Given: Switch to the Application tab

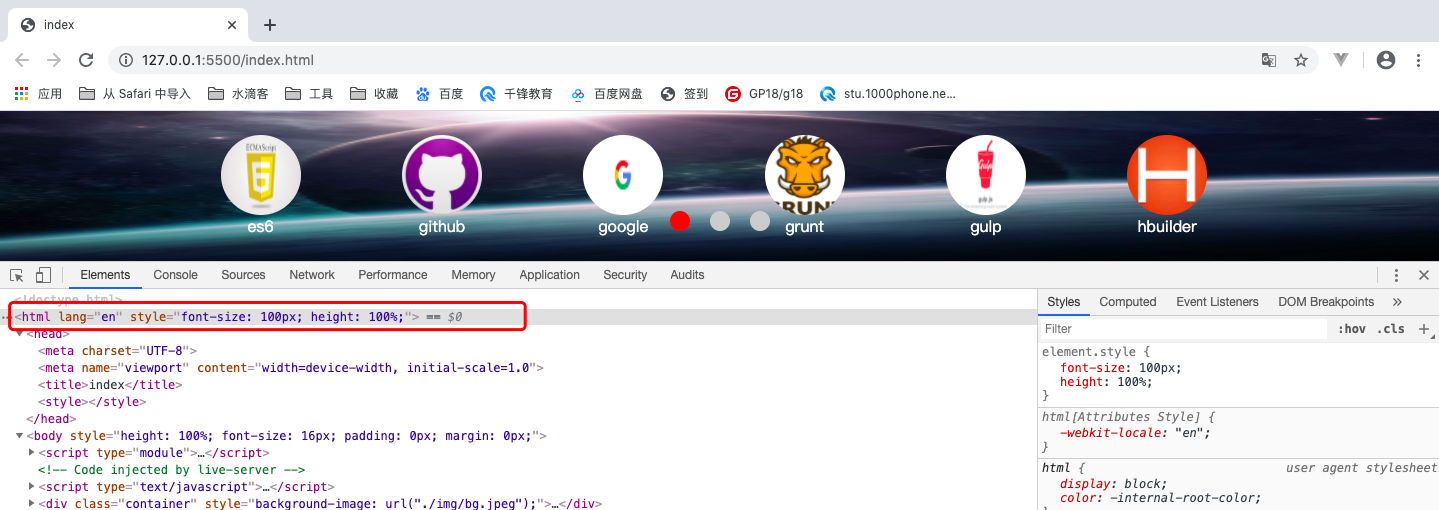Looking at the screenshot, I should 549,275.
